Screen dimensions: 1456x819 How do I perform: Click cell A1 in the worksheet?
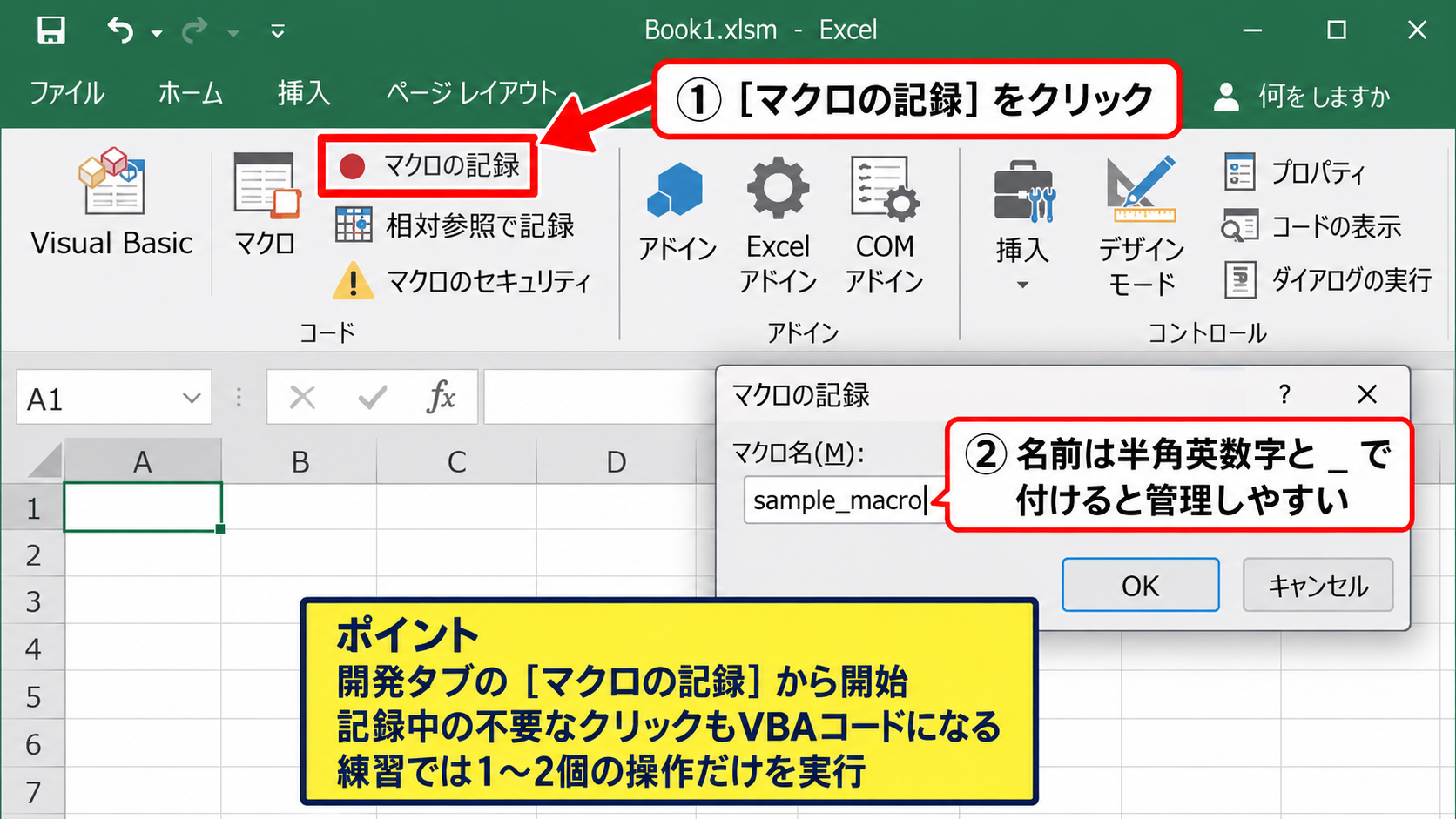point(143,507)
